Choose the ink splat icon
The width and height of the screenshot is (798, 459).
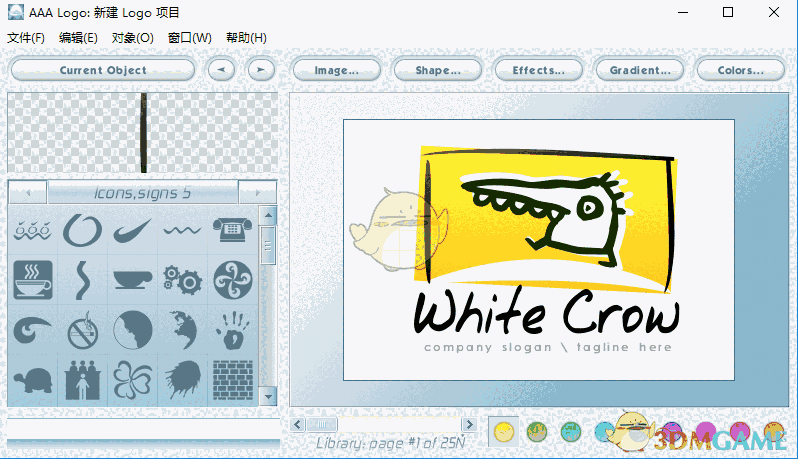click(x=182, y=380)
